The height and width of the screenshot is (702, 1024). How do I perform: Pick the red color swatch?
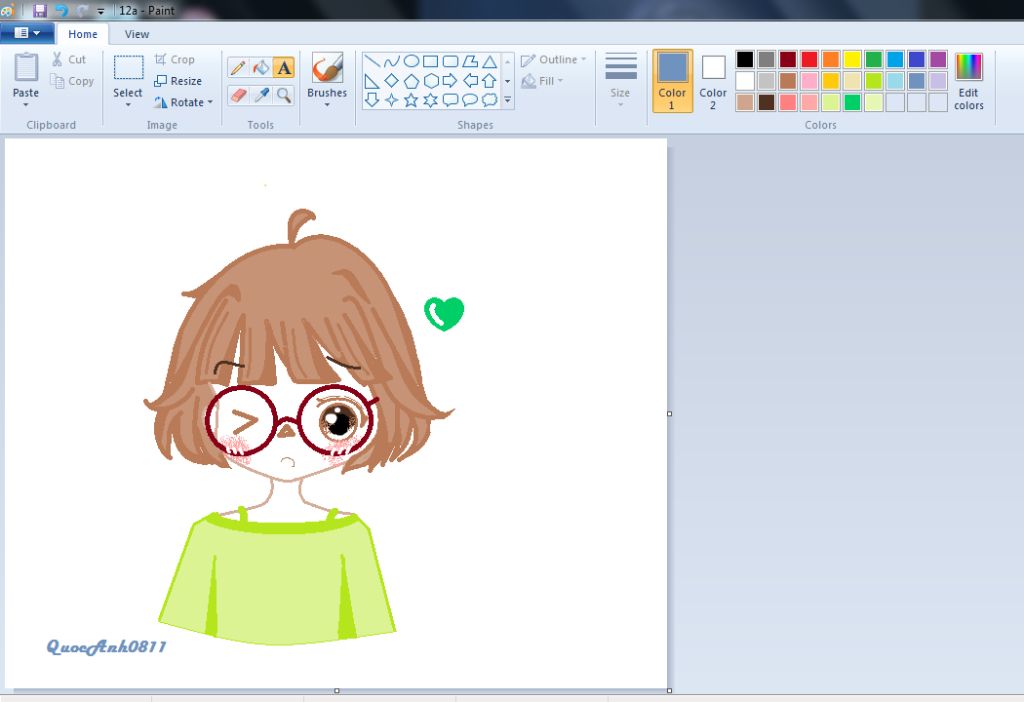tap(809, 59)
